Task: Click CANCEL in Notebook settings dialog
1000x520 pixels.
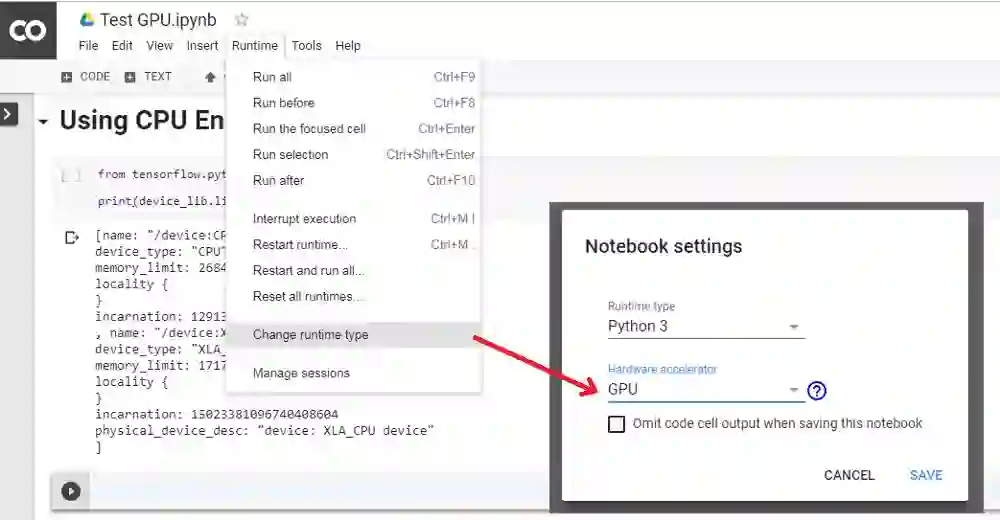Action: [x=849, y=475]
